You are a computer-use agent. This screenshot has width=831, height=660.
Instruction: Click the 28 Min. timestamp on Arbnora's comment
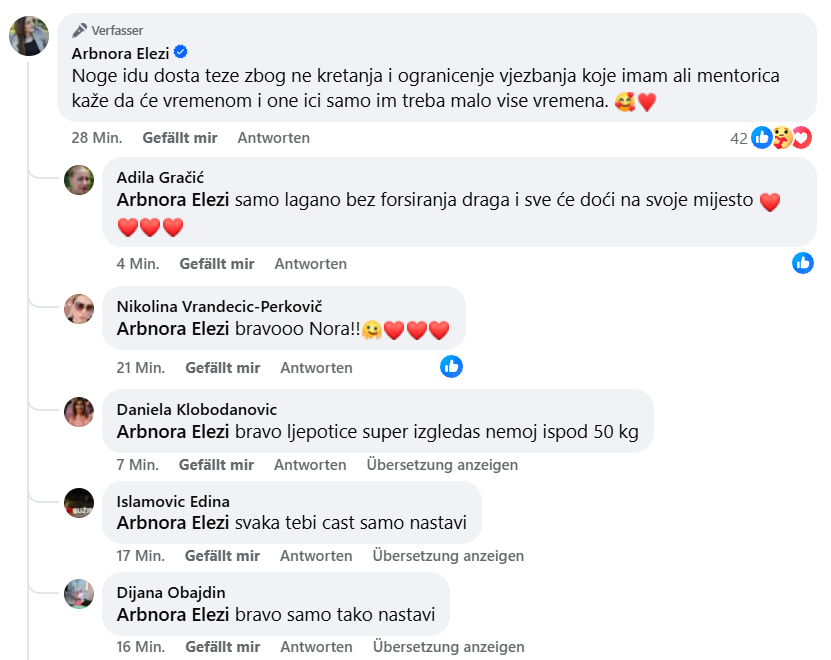pos(97,138)
